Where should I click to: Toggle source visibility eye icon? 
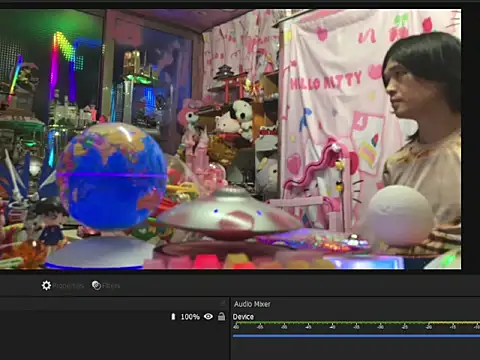pos(208,316)
